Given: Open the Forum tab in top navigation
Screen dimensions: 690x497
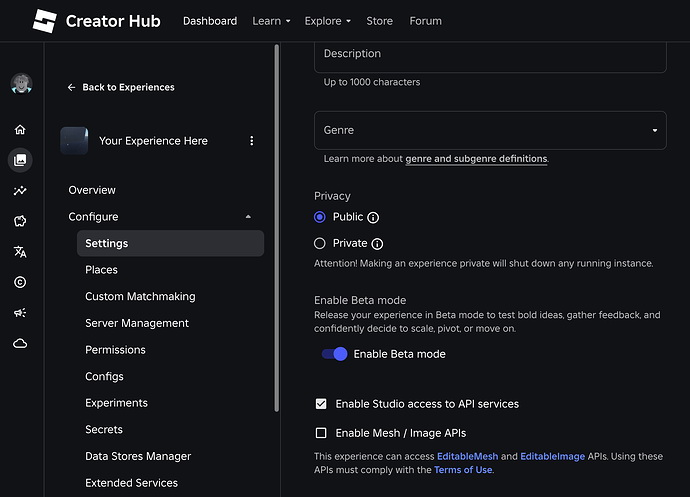Looking at the screenshot, I should [x=425, y=21].
